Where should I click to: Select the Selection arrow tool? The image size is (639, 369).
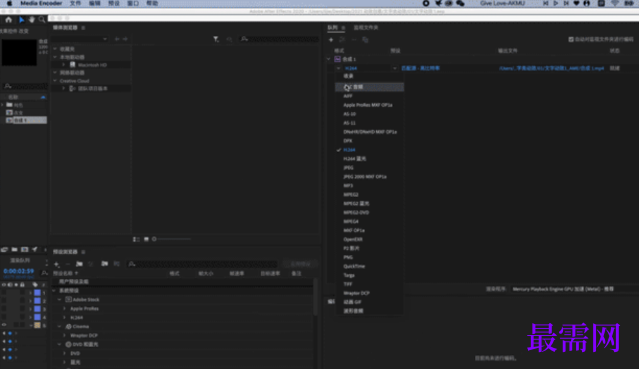click(21, 20)
